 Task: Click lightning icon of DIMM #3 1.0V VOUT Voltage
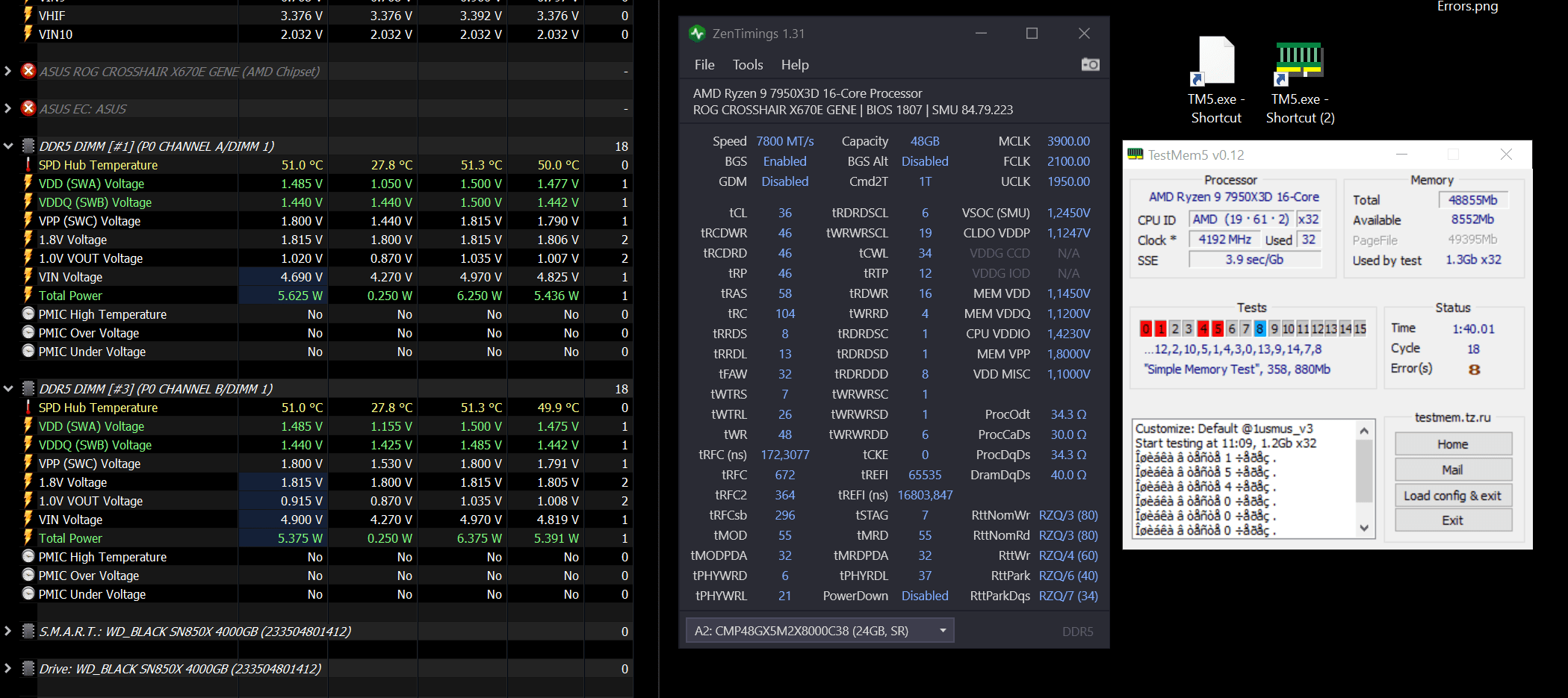(28, 500)
